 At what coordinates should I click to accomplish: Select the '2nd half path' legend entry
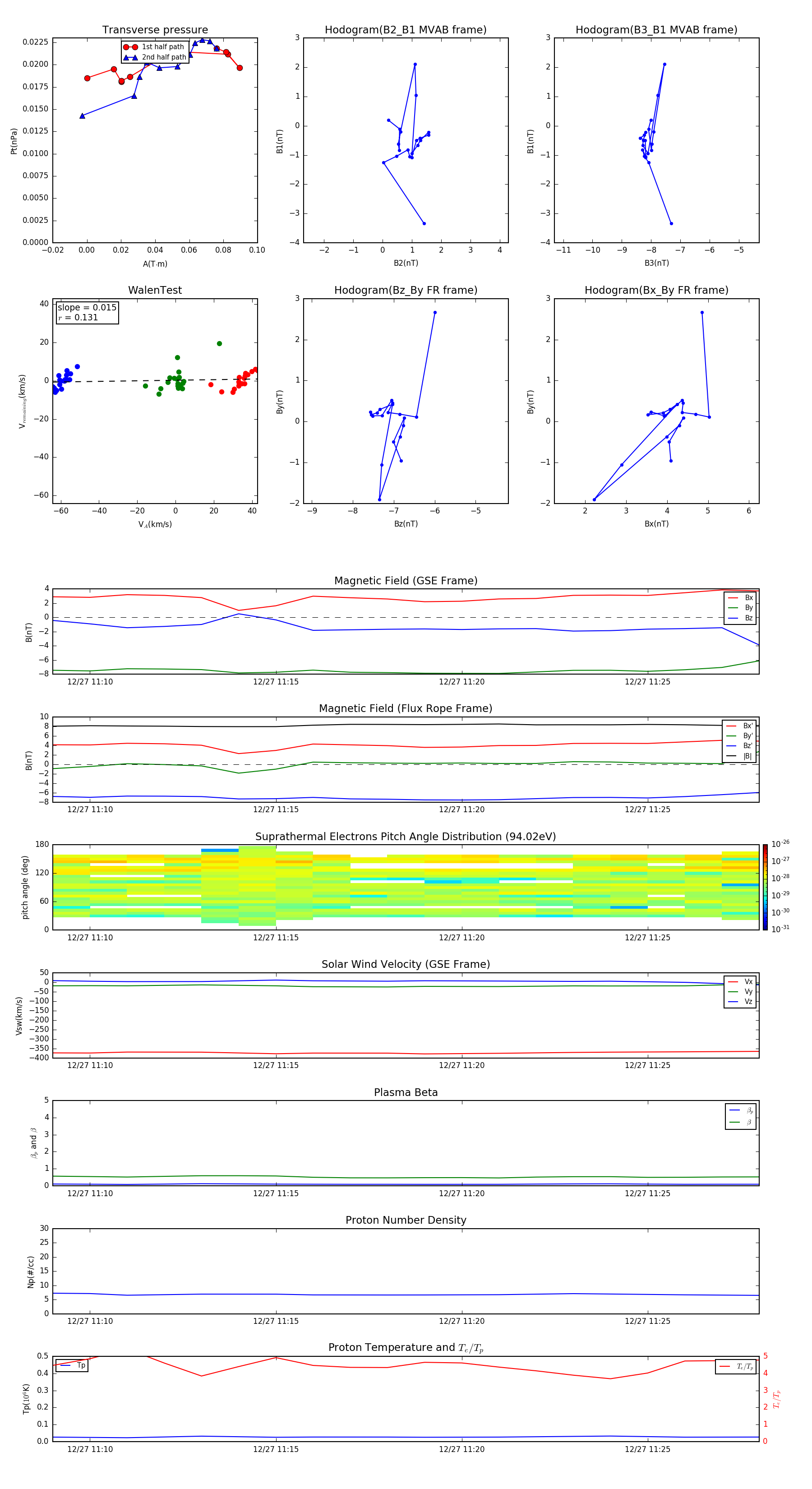[155, 57]
